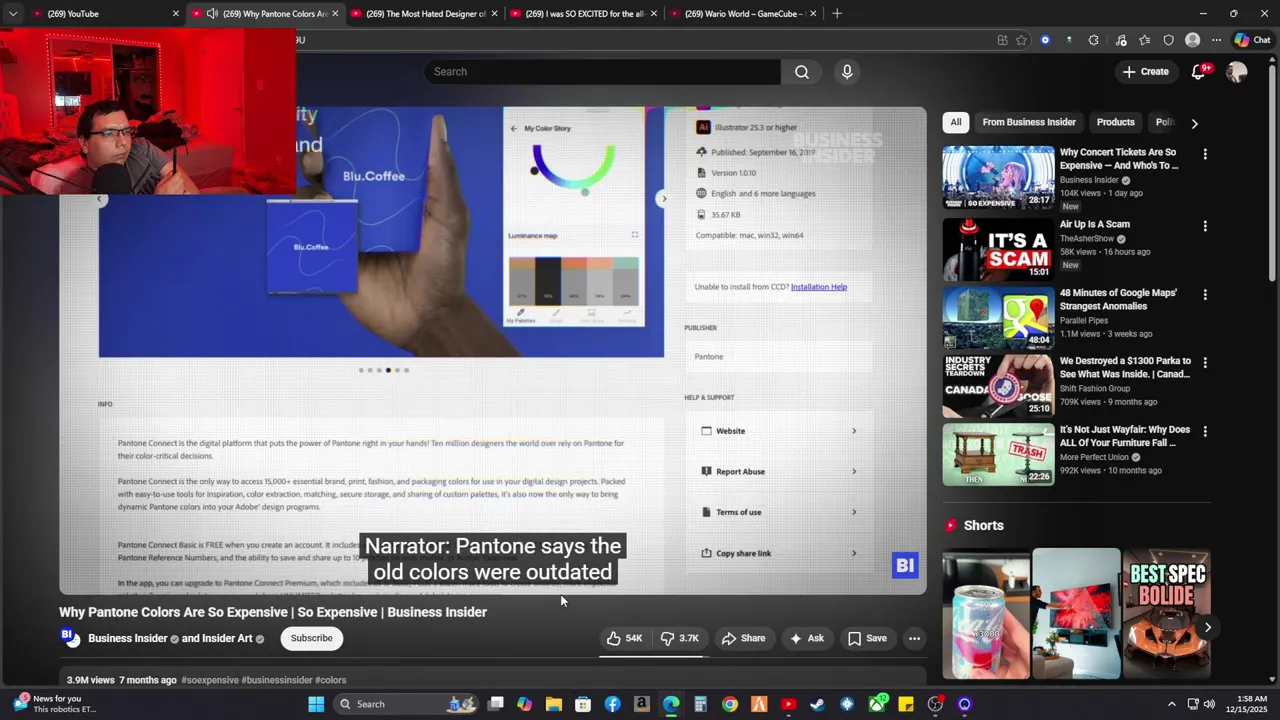Open the #soexpensive hashtag link

pos(210,680)
